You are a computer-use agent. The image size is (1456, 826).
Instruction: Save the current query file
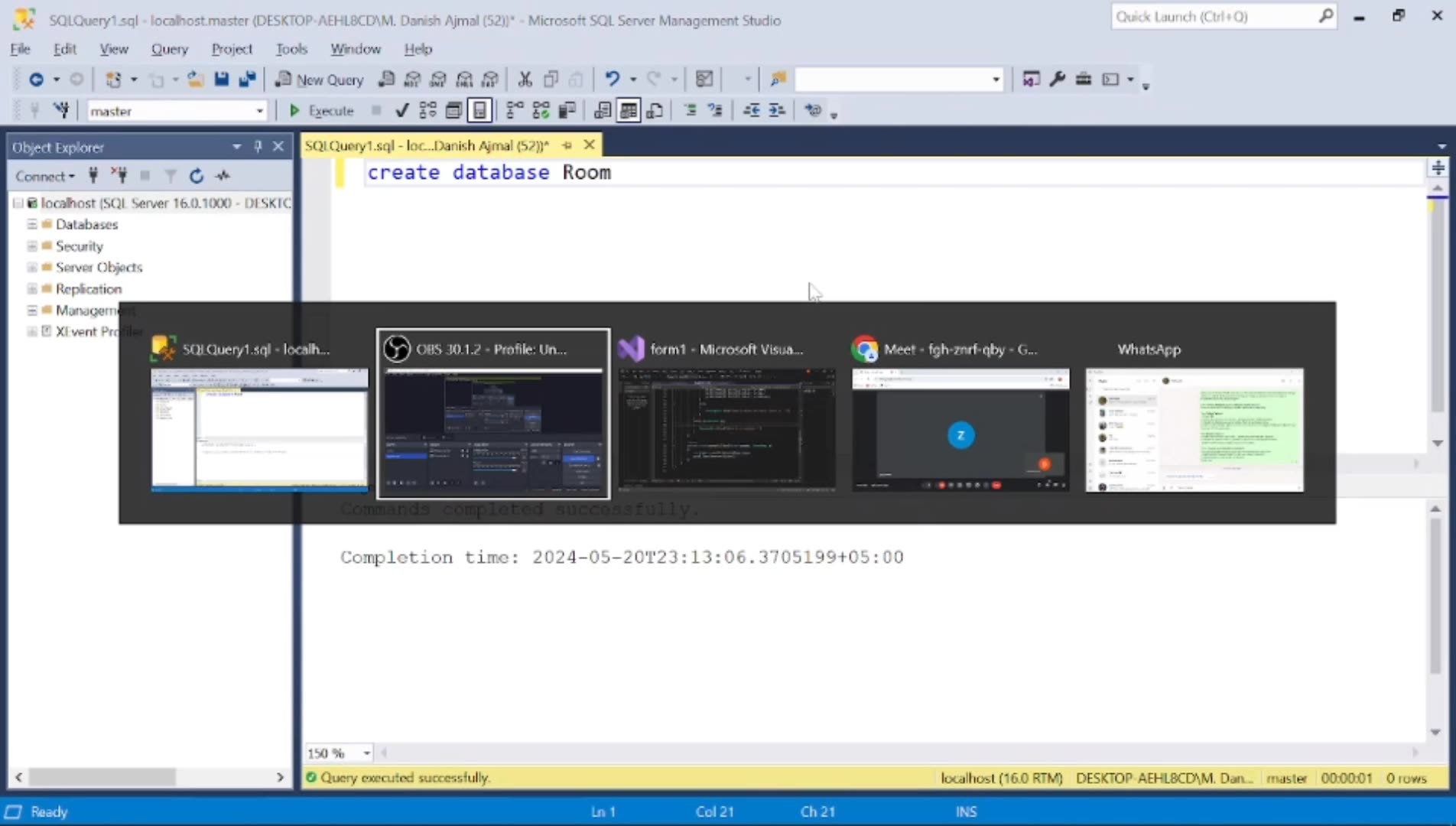coord(222,79)
